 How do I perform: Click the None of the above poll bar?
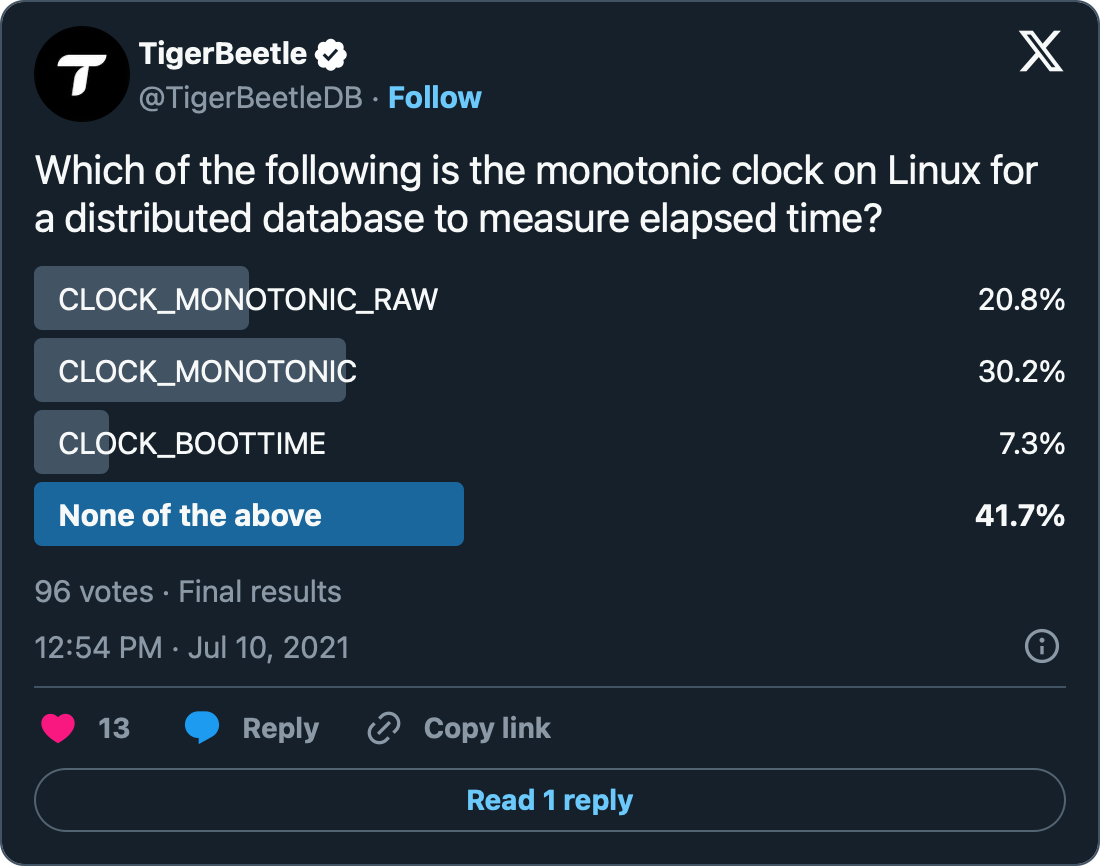tap(249, 515)
